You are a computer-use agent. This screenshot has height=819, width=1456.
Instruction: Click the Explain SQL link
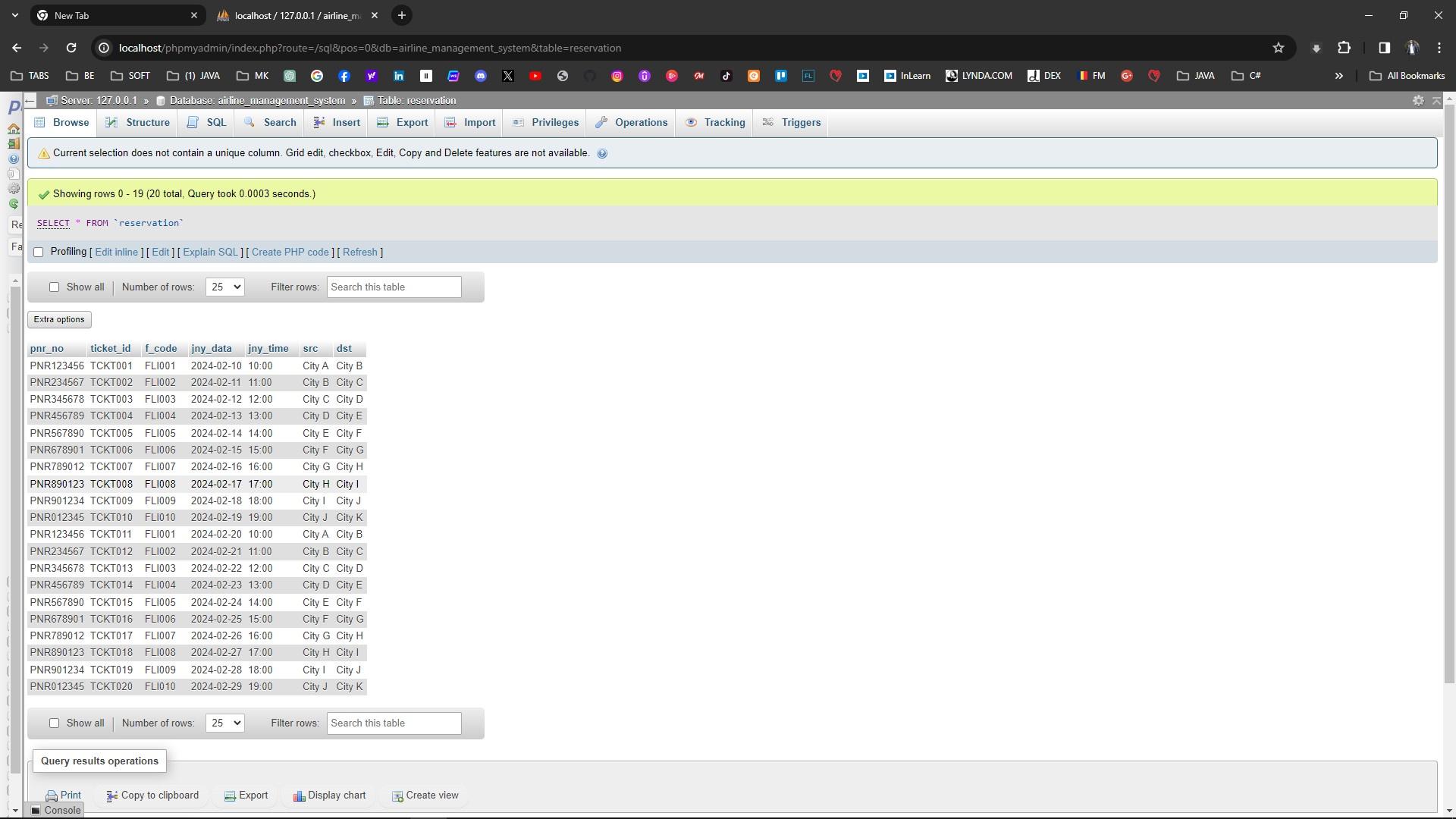tap(210, 253)
